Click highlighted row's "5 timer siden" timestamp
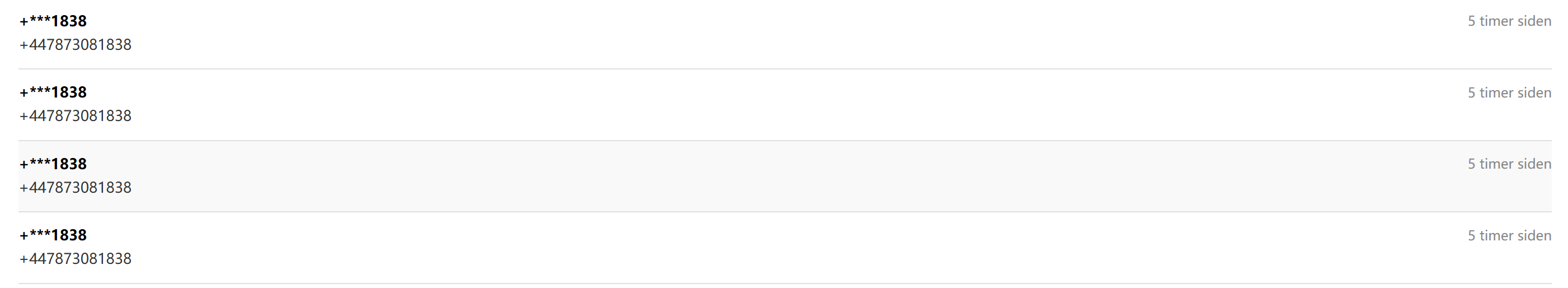Viewport: 1568px width, 288px height. [1509, 164]
